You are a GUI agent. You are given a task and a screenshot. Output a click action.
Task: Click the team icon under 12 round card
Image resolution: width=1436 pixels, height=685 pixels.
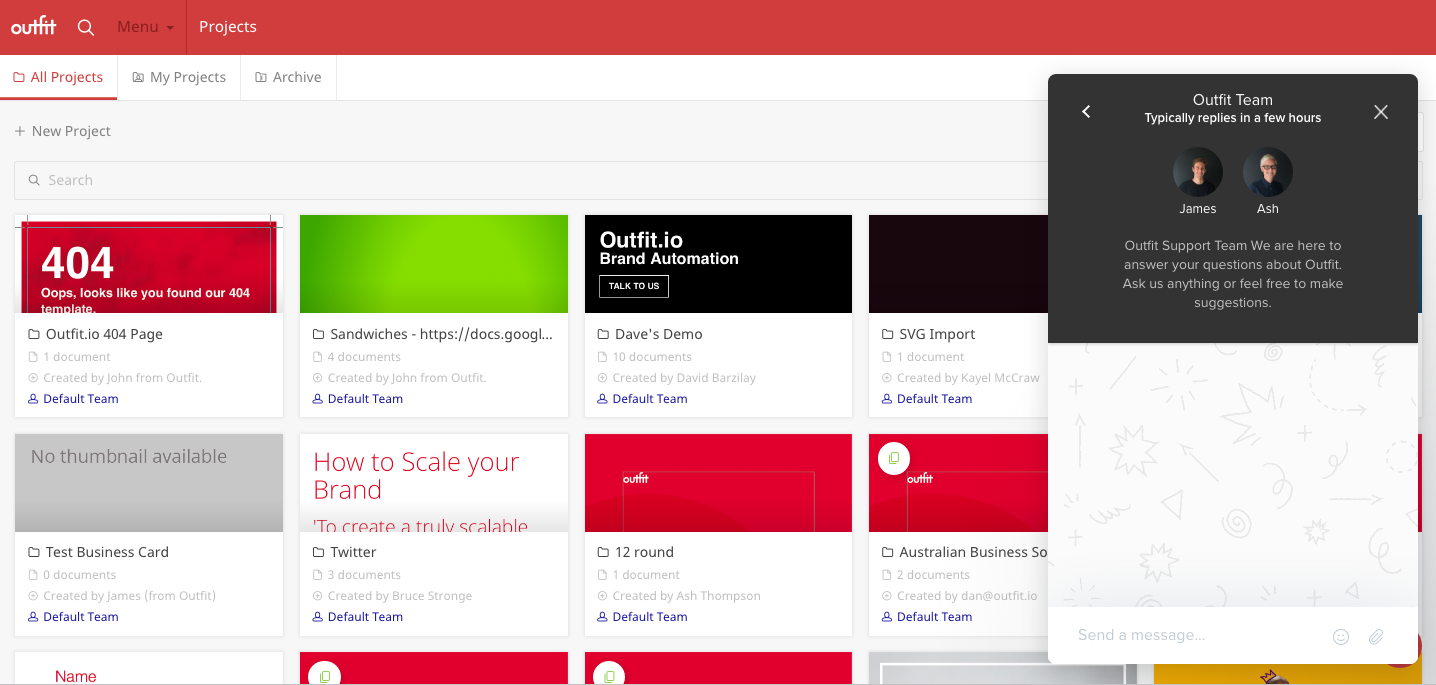[x=602, y=617]
